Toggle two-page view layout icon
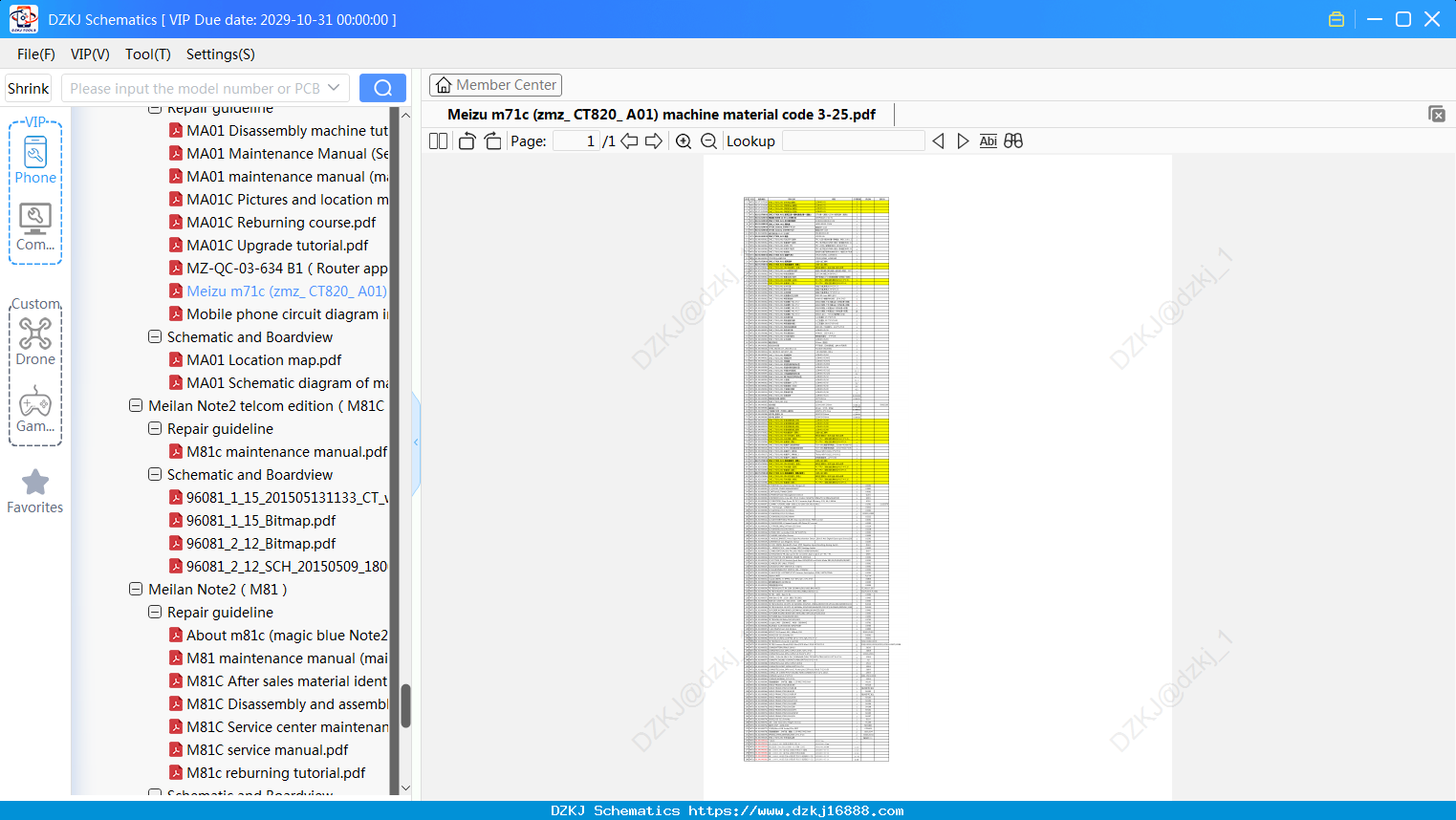The image size is (1456, 820). point(439,141)
